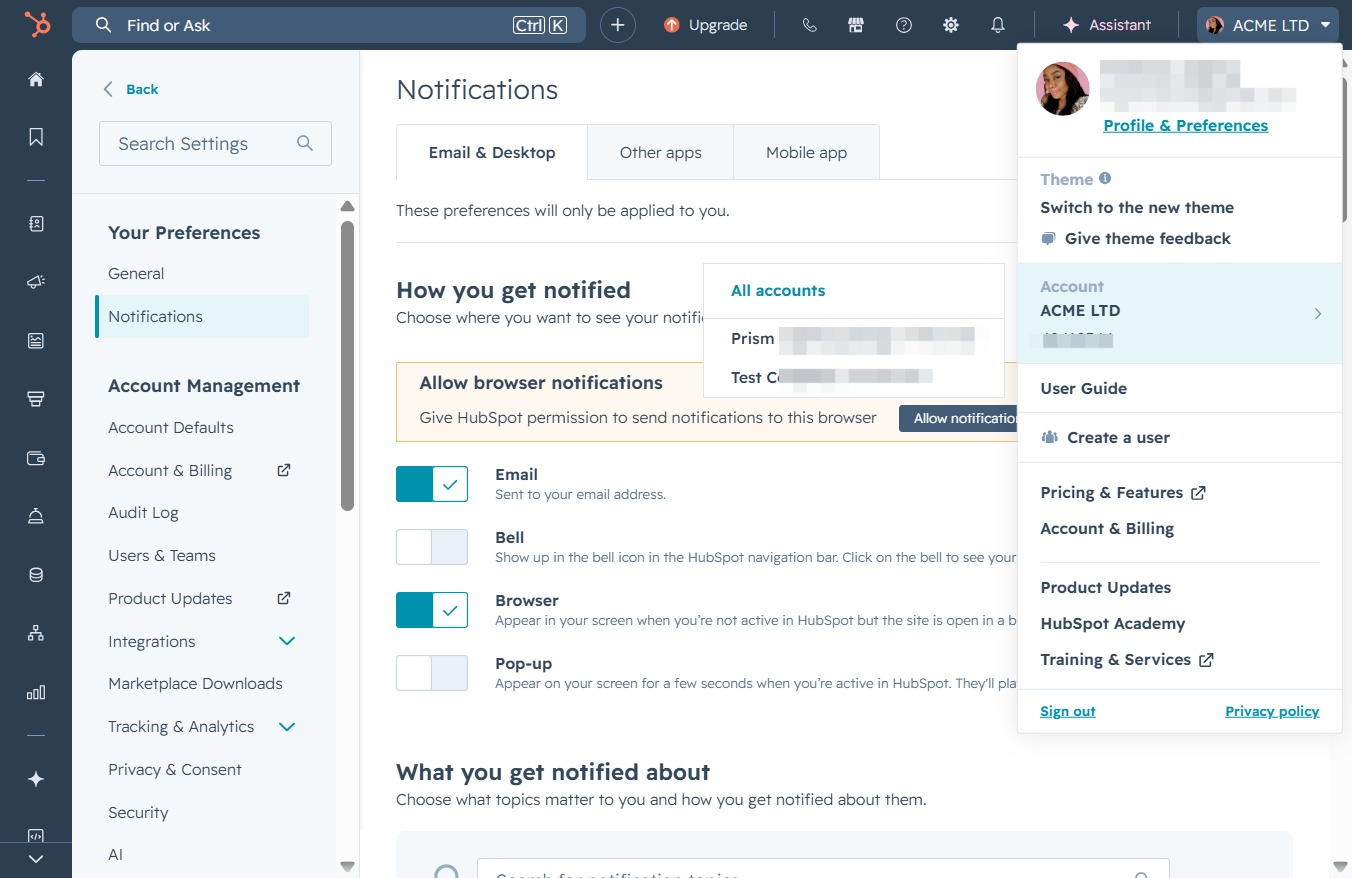Screen dimensions: 1352x878
Task: Open the Settings gear icon
Action: [951, 25]
